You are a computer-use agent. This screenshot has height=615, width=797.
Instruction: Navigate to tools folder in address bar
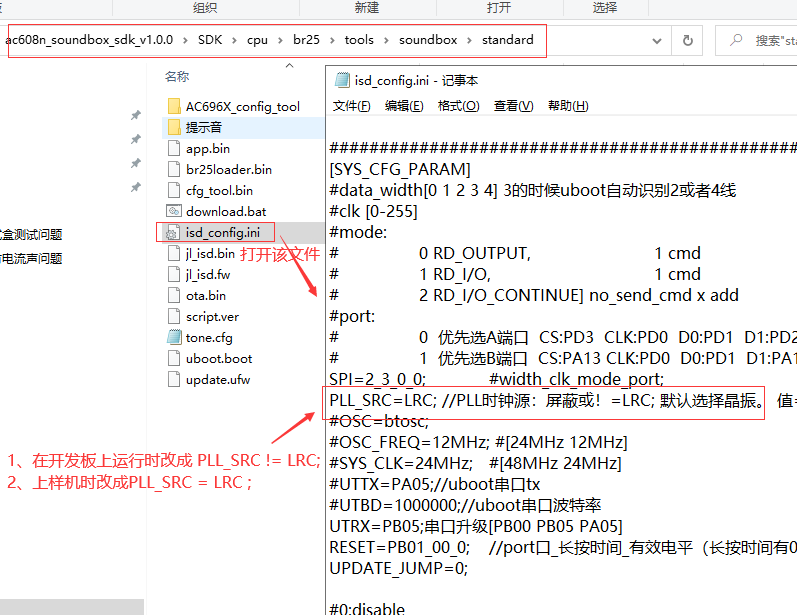(x=359, y=40)
